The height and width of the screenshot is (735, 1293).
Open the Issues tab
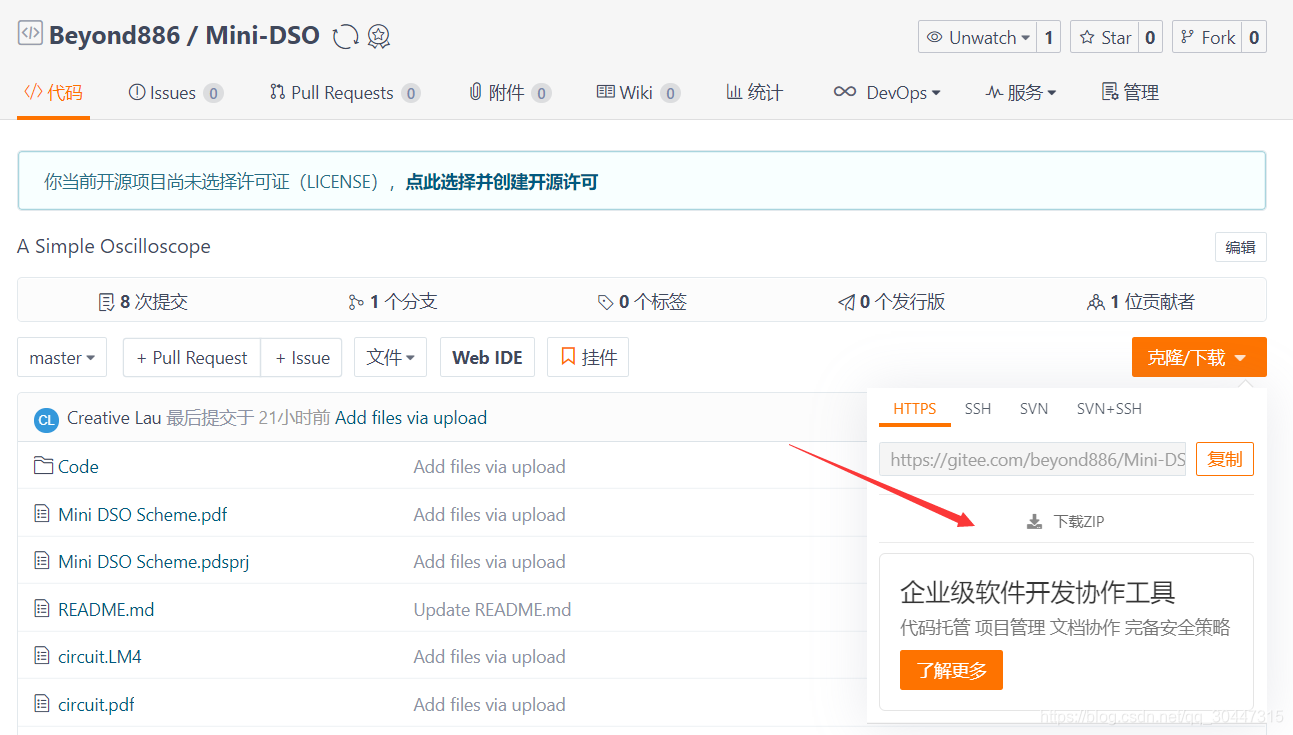(175, 93)
